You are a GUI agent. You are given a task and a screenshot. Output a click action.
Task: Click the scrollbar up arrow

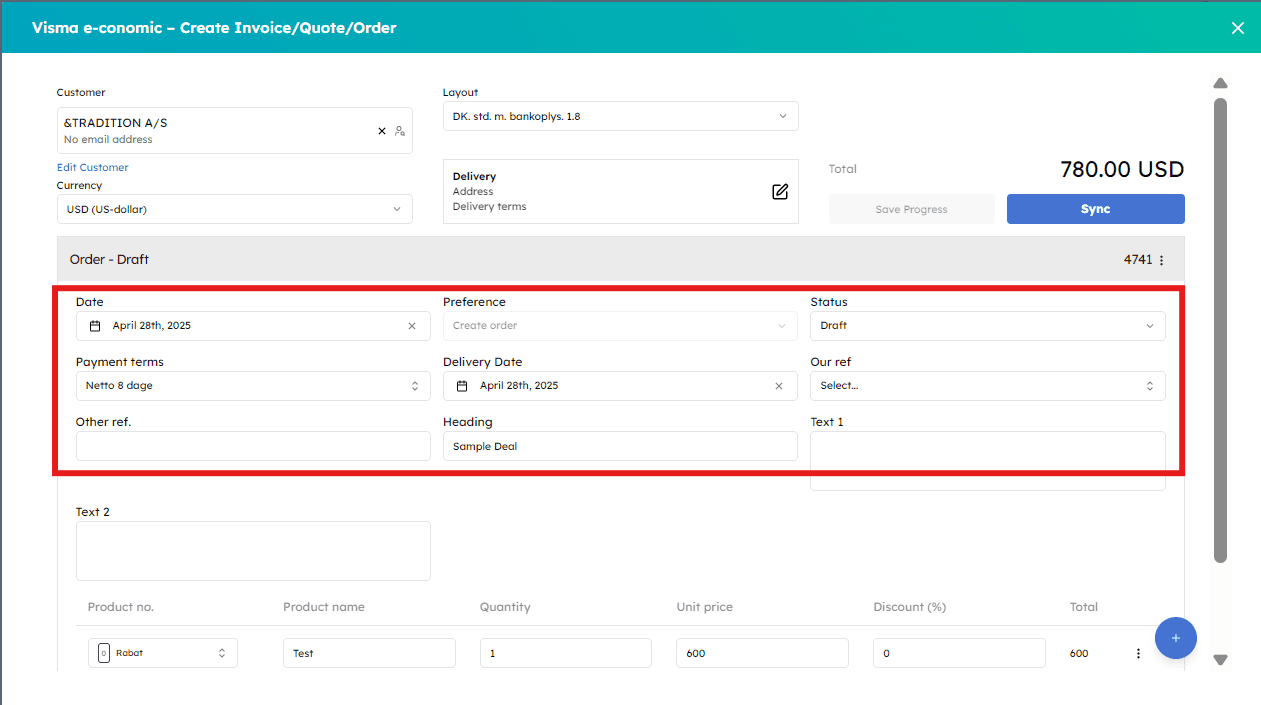click(x=1220, y=83)
